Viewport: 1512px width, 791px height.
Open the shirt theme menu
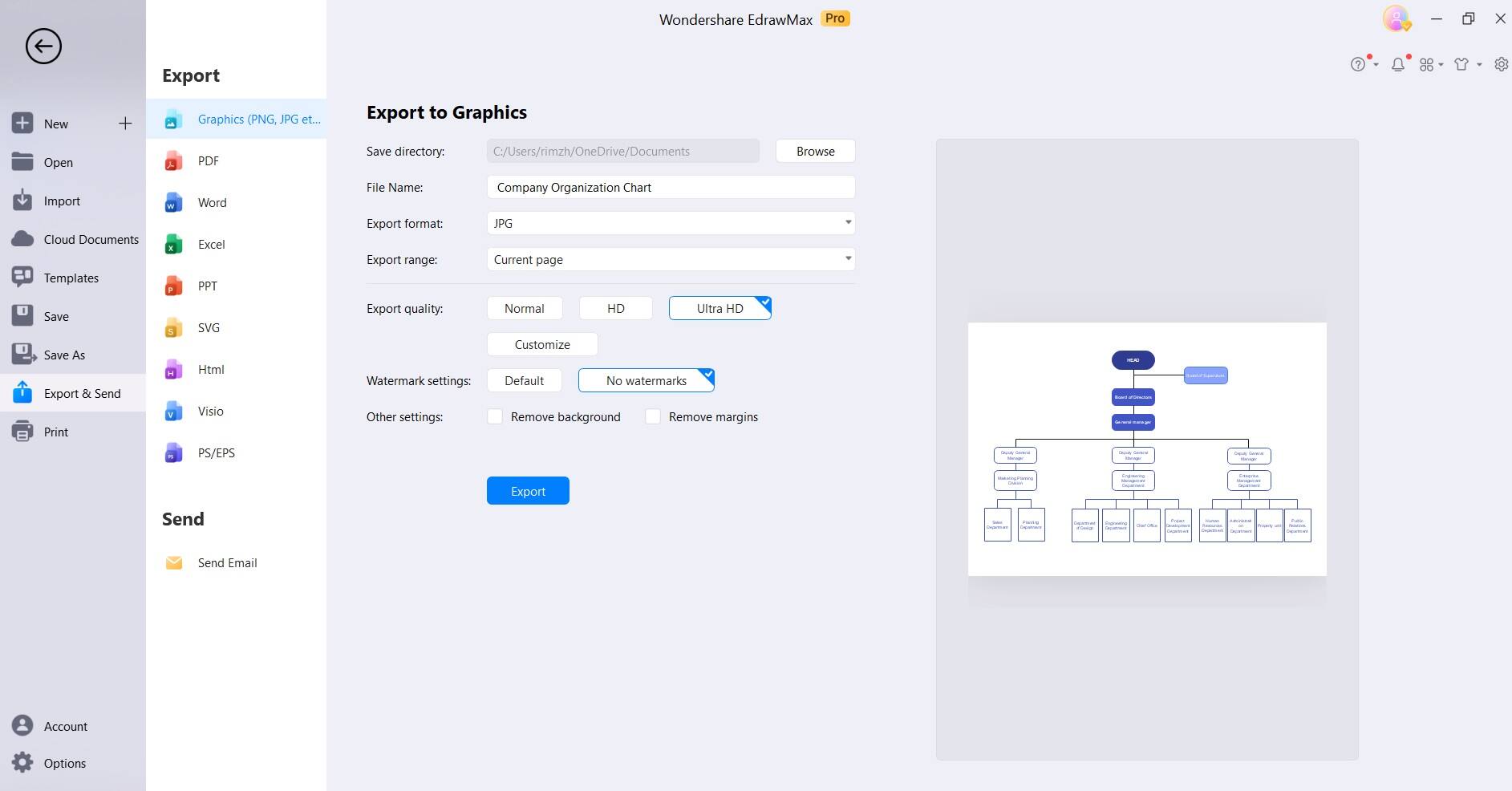click(x=1467, y=64)
